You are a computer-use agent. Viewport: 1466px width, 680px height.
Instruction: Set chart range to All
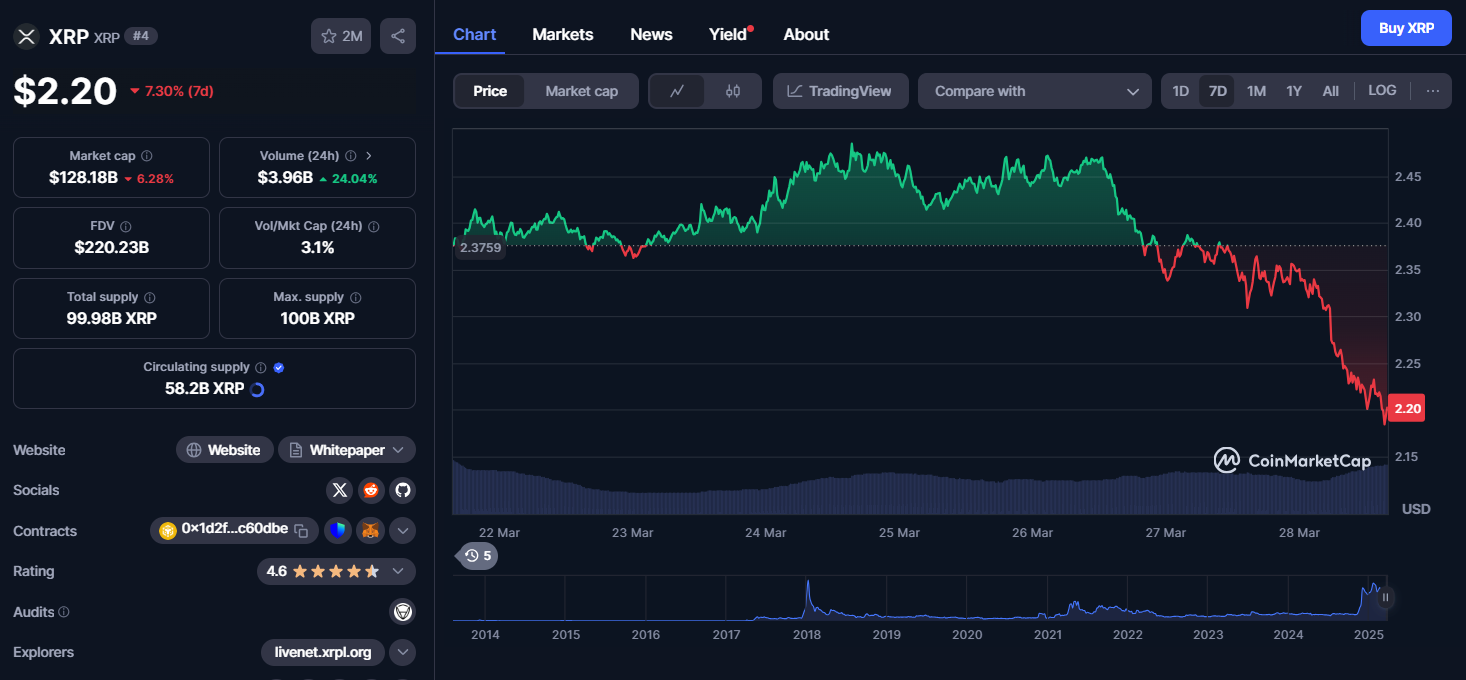(x=1330, y=91)
